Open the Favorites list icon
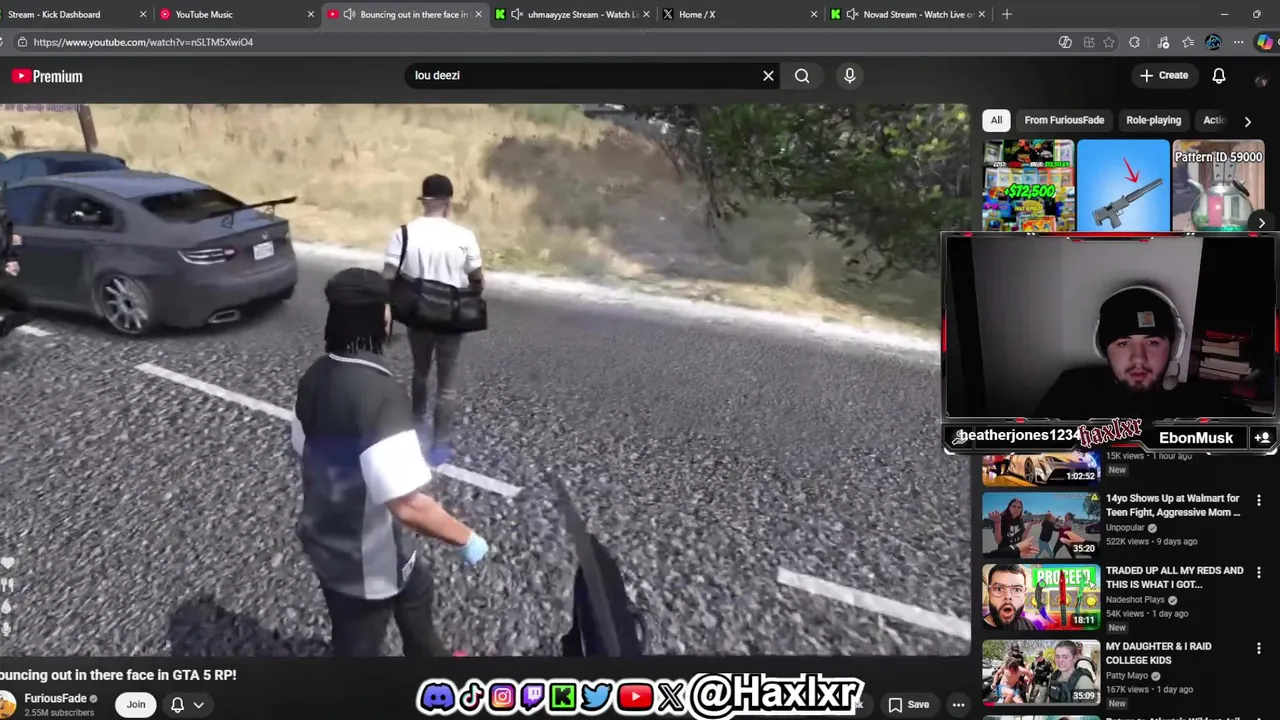Screen dimensions: 1280x720 [1188, 42]
